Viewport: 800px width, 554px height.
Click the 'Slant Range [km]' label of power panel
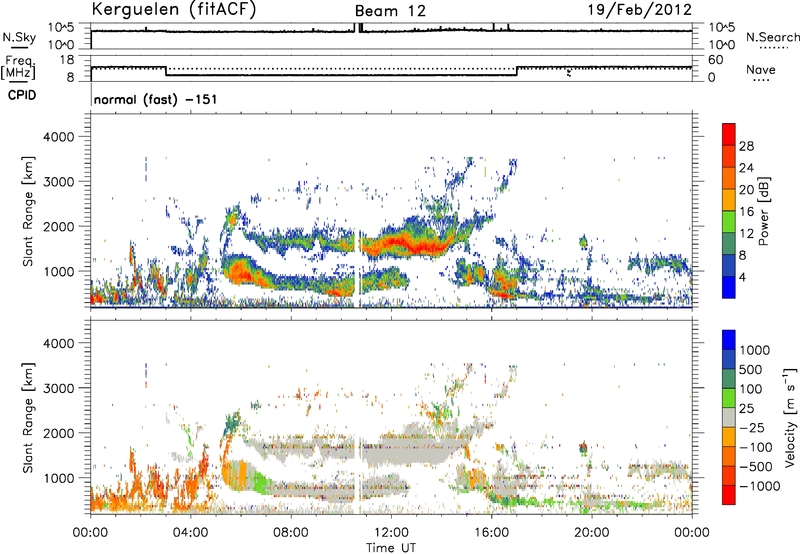click(x=28, y=211)
